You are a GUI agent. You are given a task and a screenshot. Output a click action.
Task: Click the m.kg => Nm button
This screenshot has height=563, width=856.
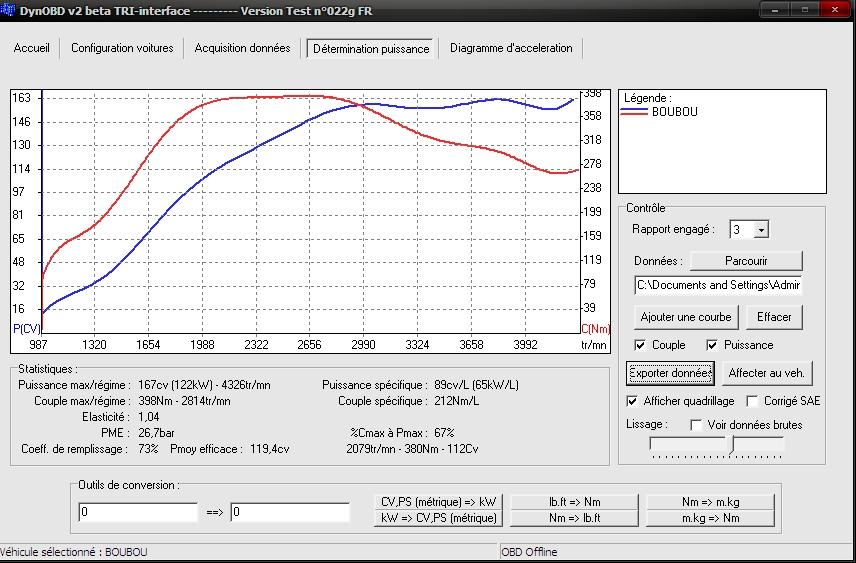coord(710,518)
